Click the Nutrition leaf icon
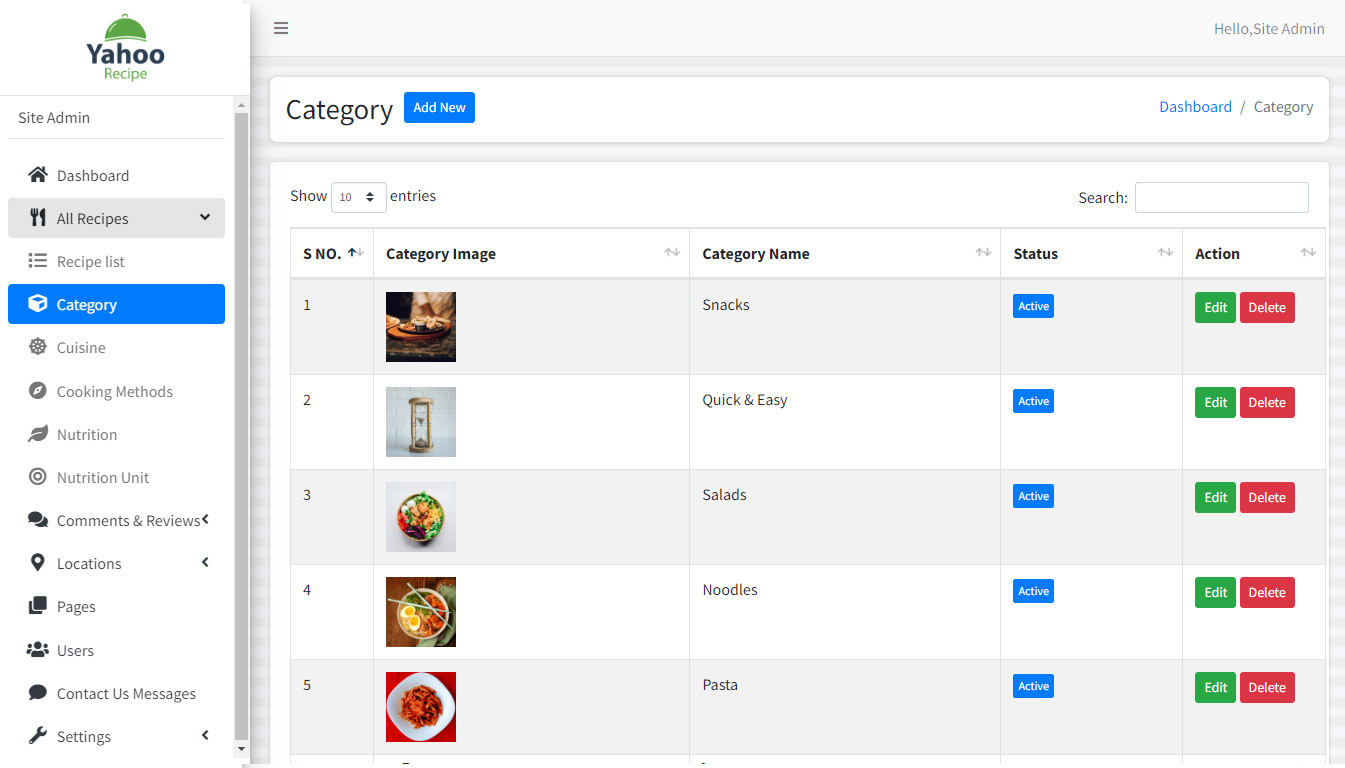The width and height of the screenshot is (1345, 768). click(x=38, y=434)
